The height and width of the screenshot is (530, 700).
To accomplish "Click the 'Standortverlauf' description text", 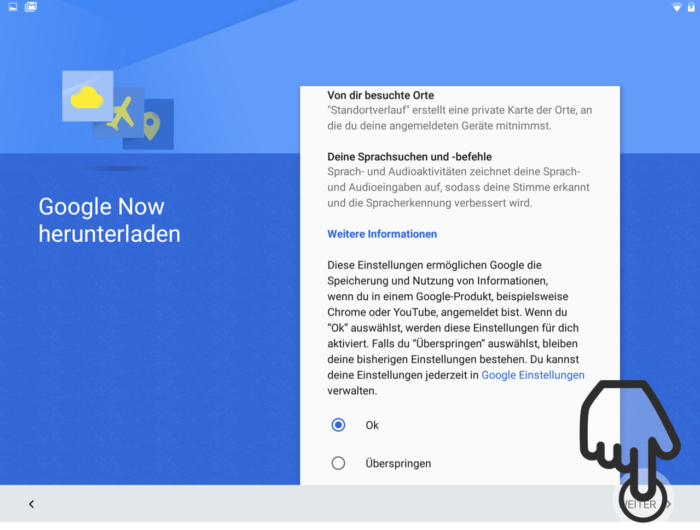I will [459, 118].
